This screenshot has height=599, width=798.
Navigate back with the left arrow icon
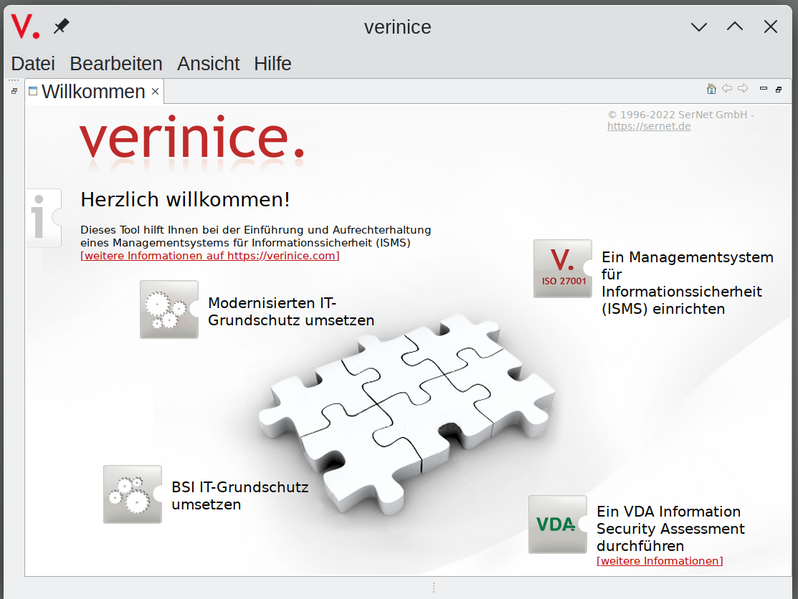click(727, 89)
